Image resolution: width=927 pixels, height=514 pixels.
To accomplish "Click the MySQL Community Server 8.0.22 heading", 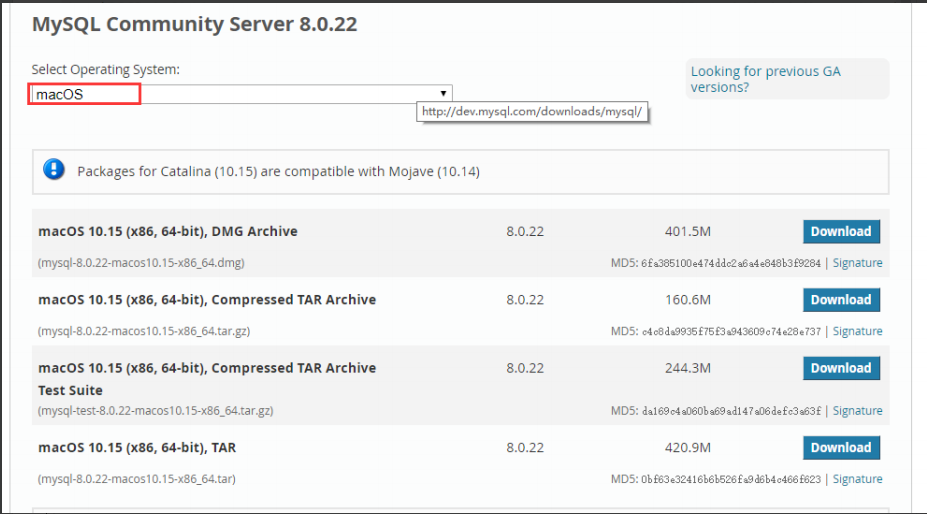I will (x=195, y=24).
